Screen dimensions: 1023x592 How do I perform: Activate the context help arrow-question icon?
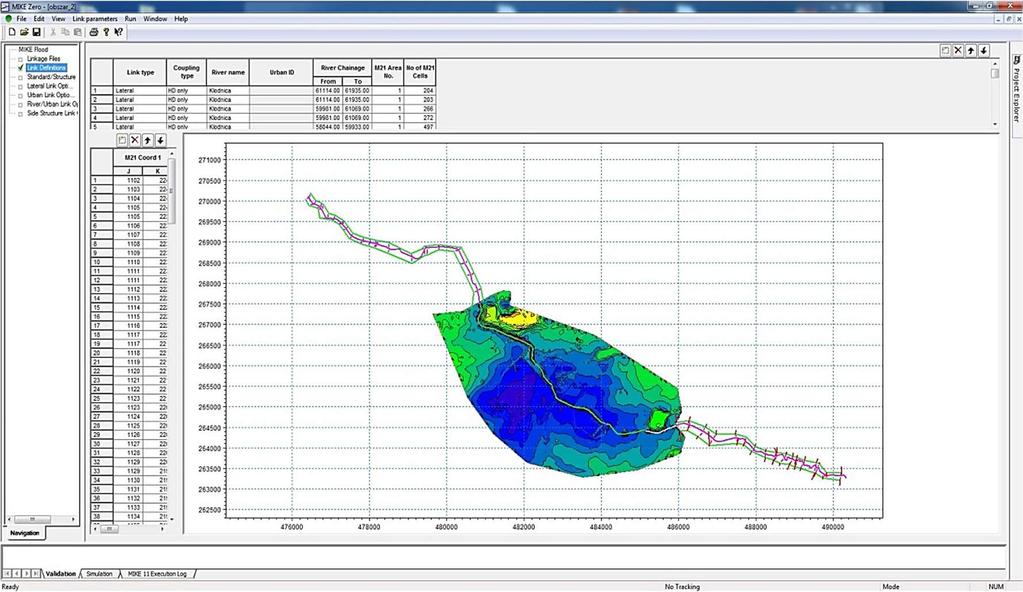pos(118,32)
